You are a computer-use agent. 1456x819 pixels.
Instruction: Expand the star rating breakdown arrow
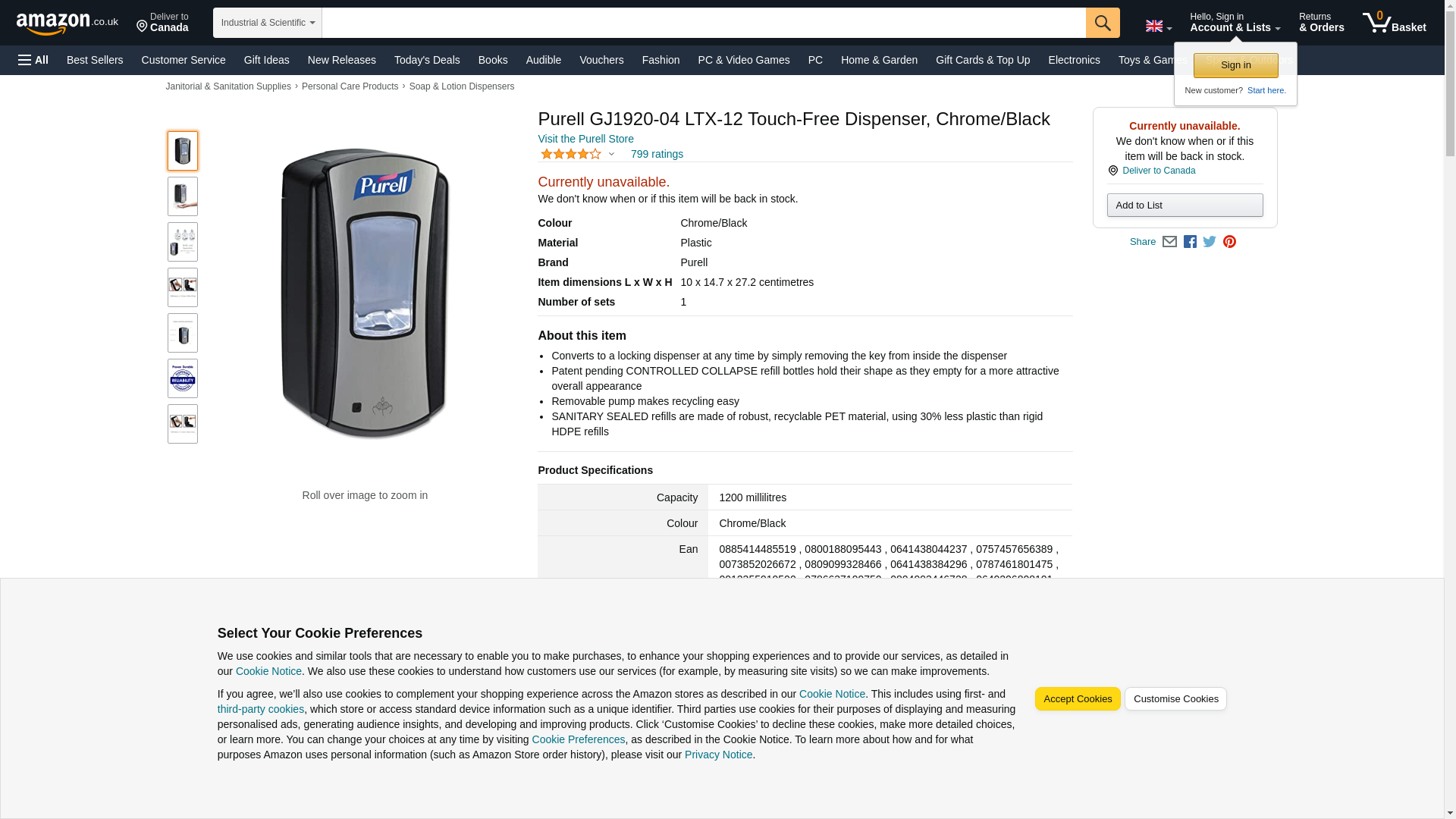(x=611, y=154)
